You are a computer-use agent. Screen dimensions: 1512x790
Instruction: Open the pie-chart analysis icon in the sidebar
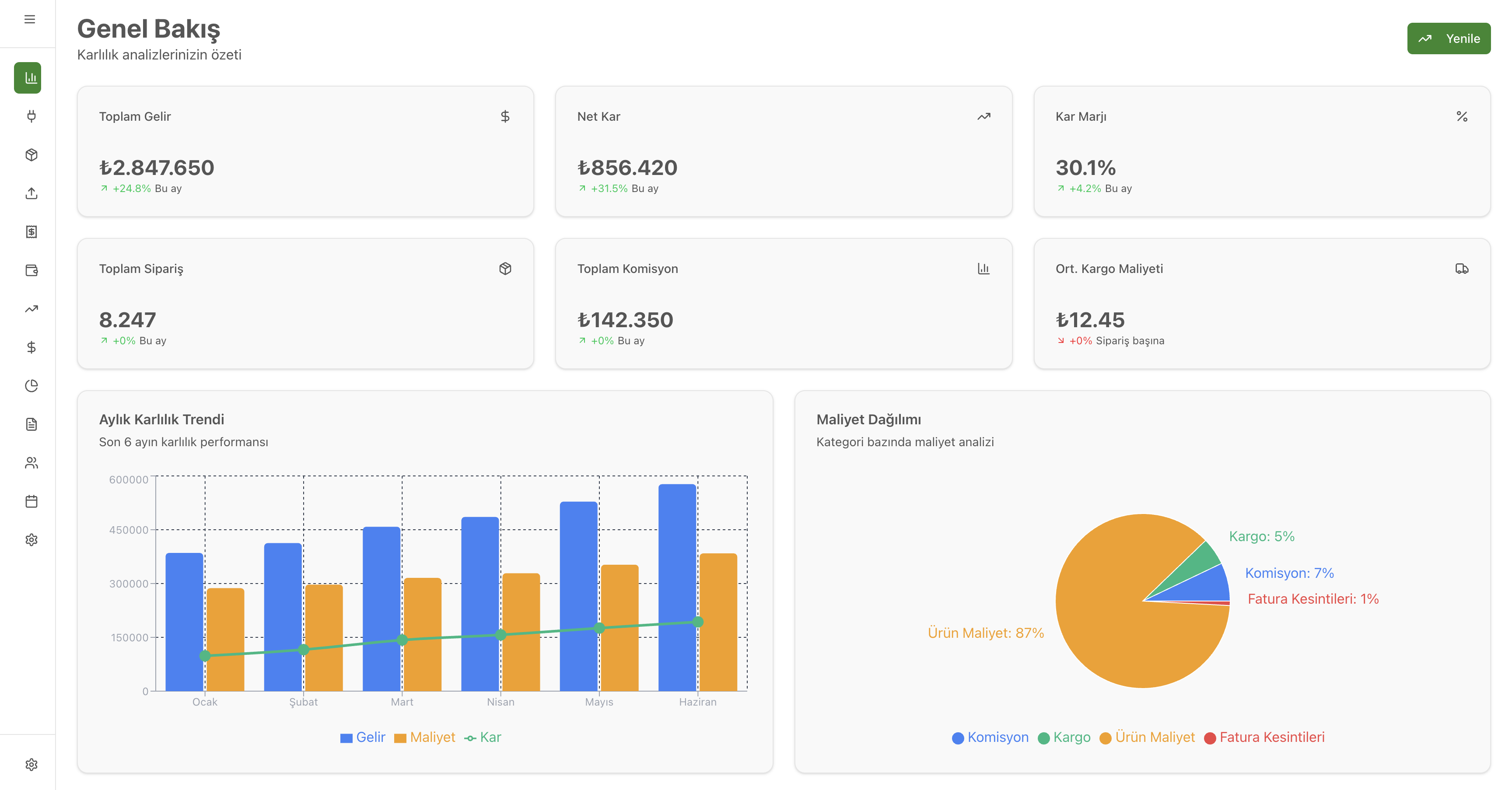(x=31, y=386)
